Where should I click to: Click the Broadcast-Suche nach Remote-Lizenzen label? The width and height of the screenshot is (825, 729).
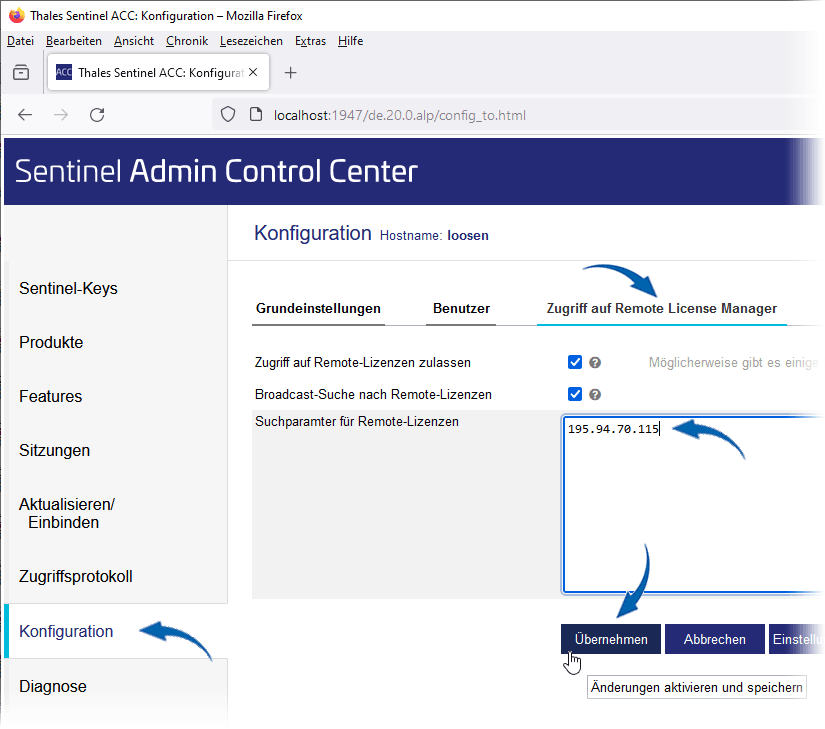373,394
